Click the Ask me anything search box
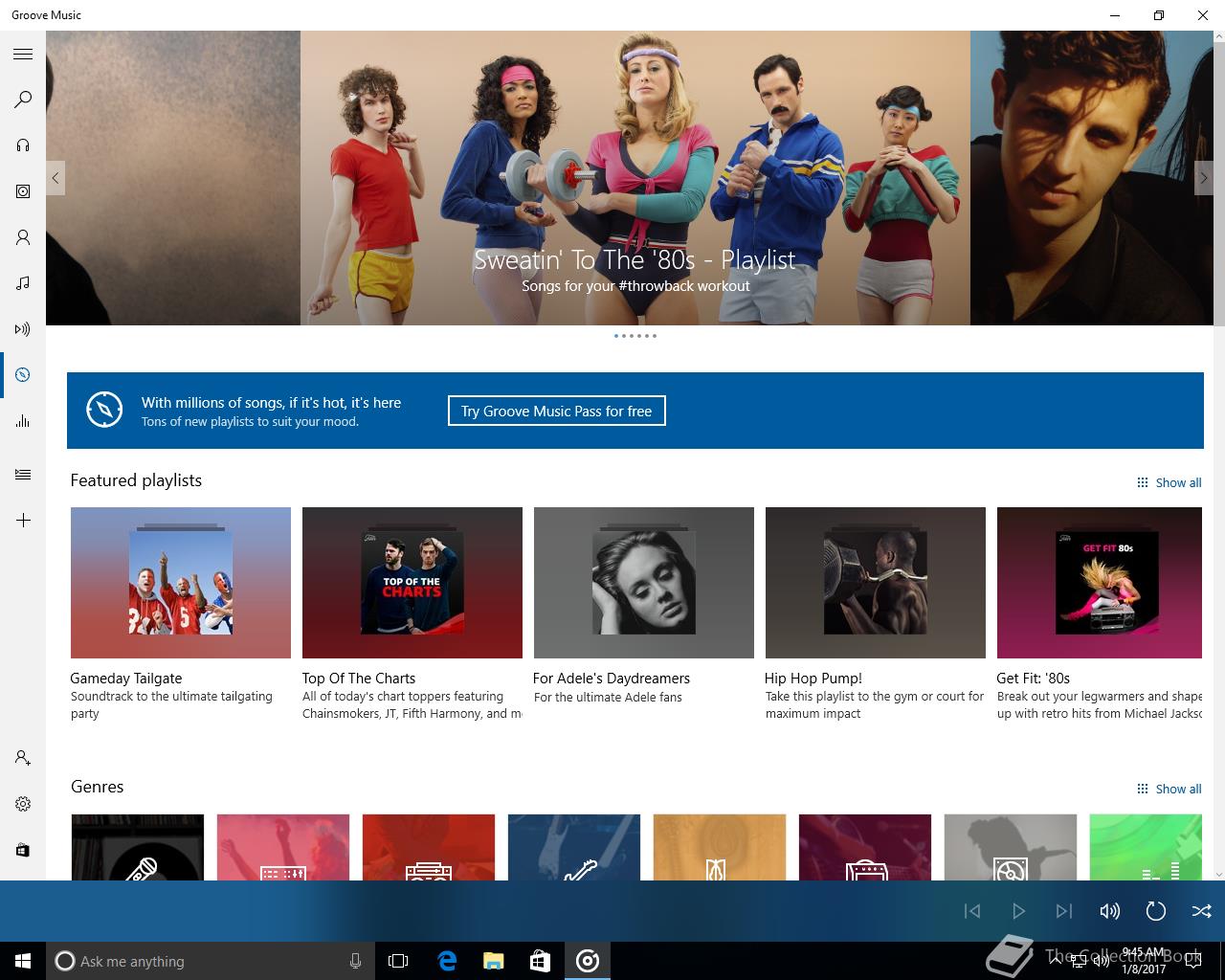Image resolution: width=1225 pixels, height=980 pixels. 209,961
